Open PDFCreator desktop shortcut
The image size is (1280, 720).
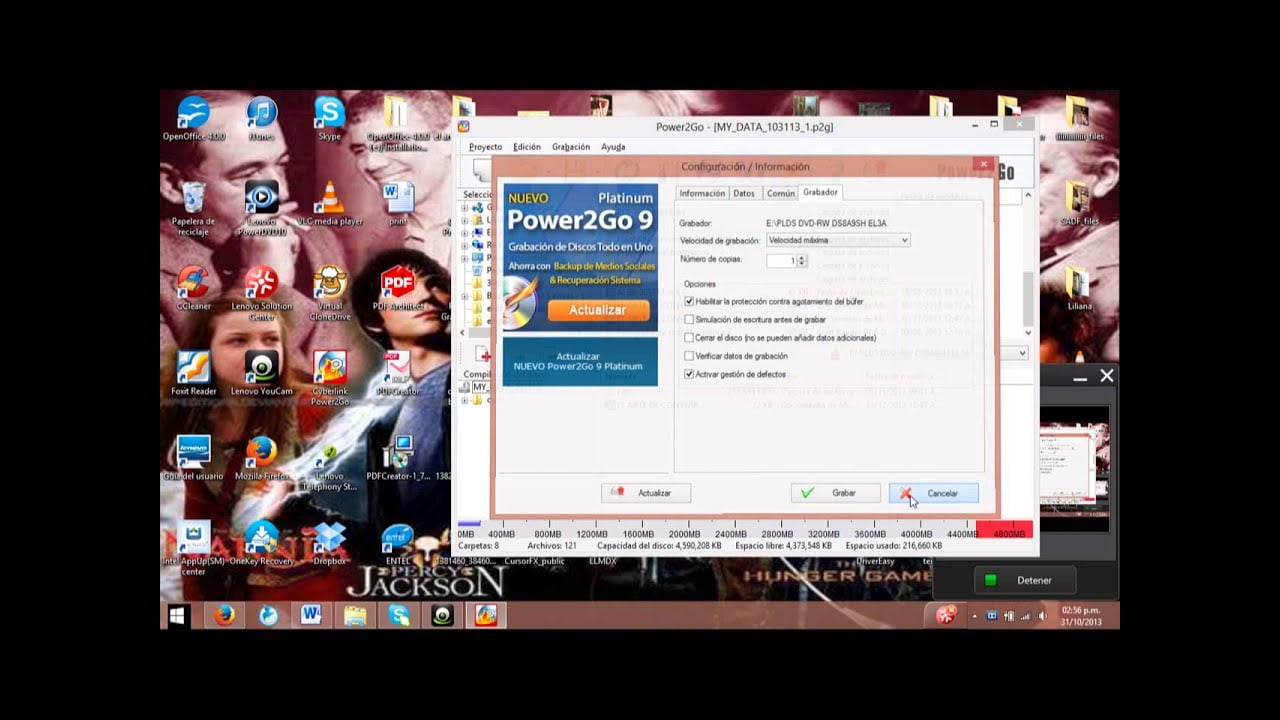click(398, 373)
